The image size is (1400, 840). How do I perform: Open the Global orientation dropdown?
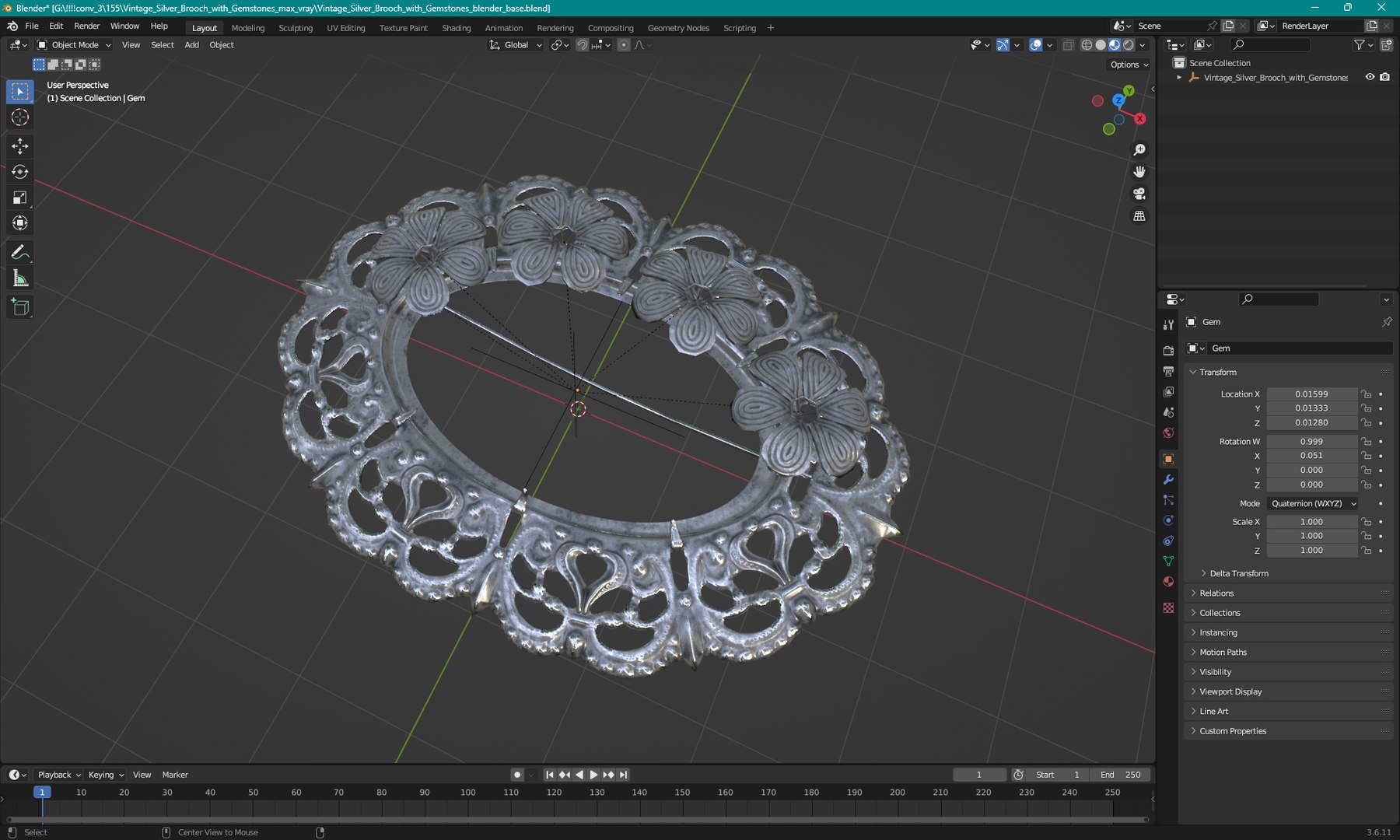pos(515,45)
